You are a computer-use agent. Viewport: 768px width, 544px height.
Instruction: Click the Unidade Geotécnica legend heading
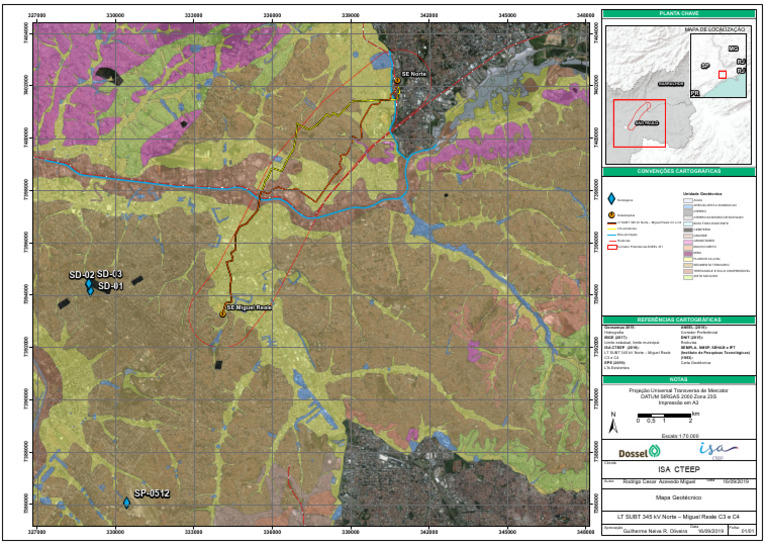702,194
